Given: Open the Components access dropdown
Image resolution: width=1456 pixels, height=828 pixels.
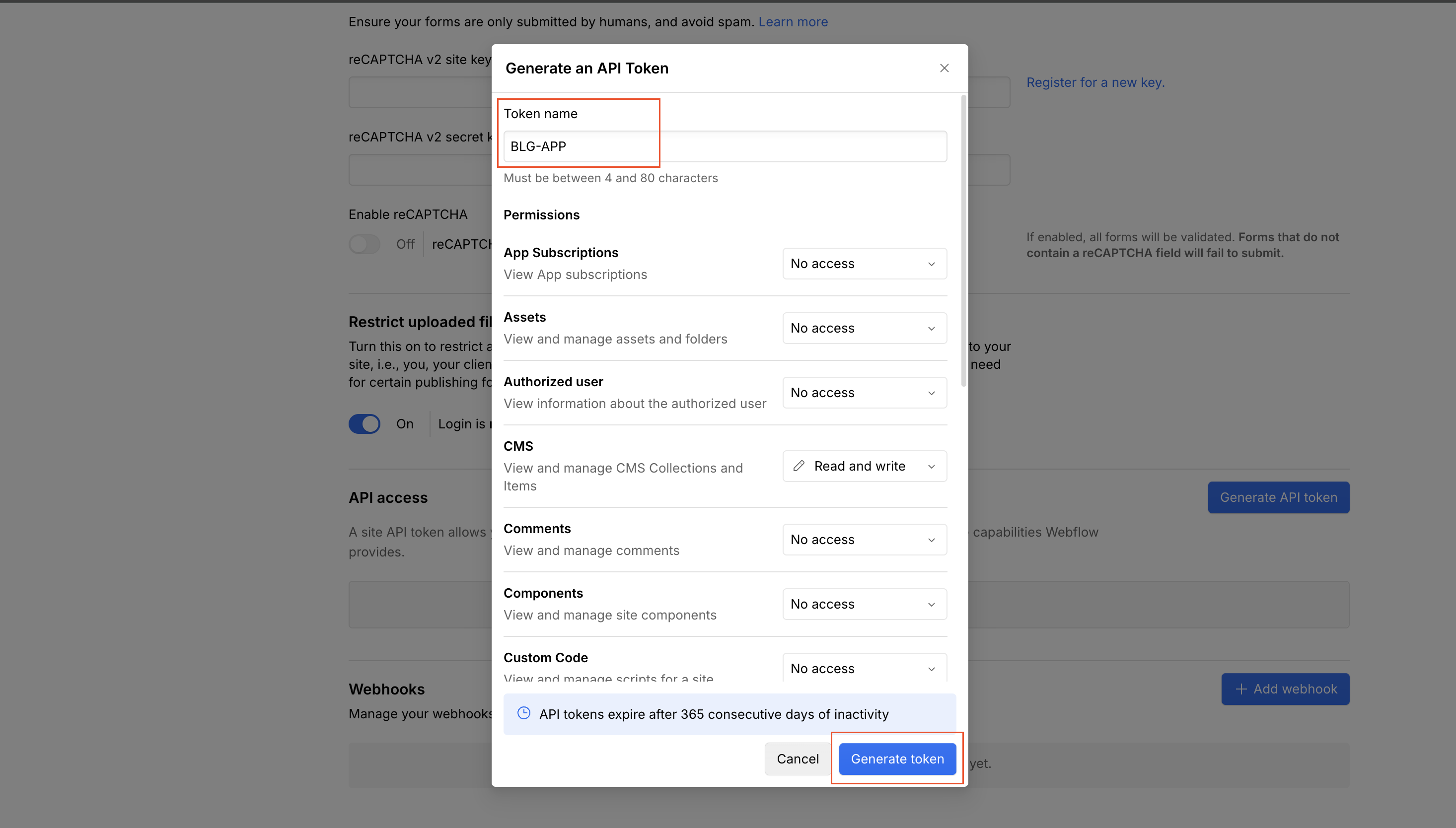Looking at the screenshot, I should point(864,603).
